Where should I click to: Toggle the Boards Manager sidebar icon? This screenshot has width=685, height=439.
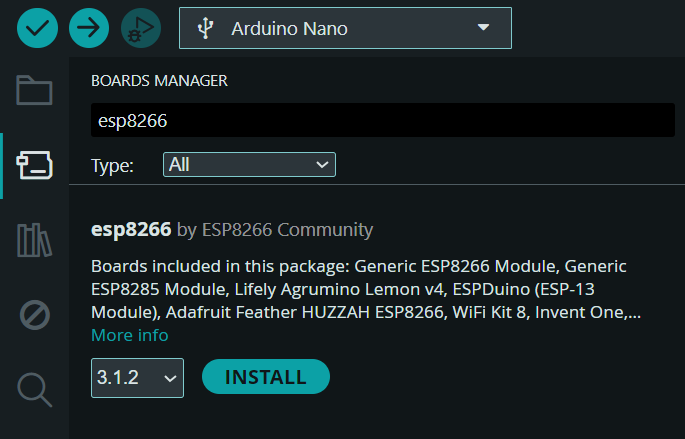coord(34,165)
